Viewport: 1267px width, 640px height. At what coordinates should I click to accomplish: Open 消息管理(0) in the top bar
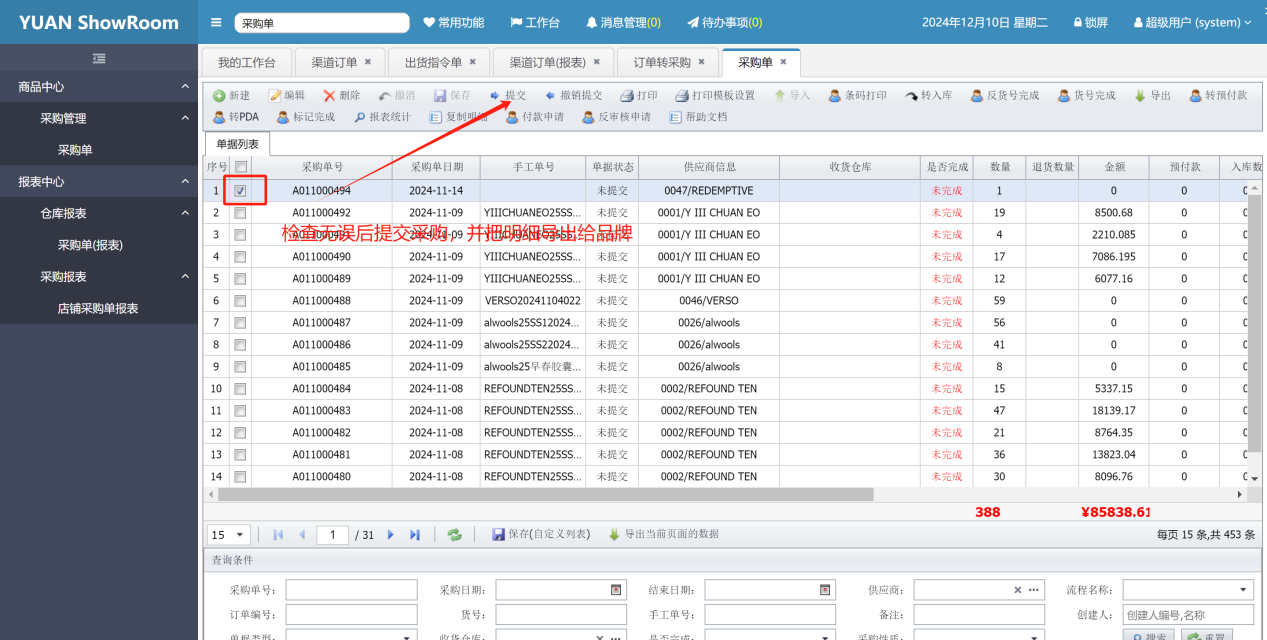click(x=623, y=22)
